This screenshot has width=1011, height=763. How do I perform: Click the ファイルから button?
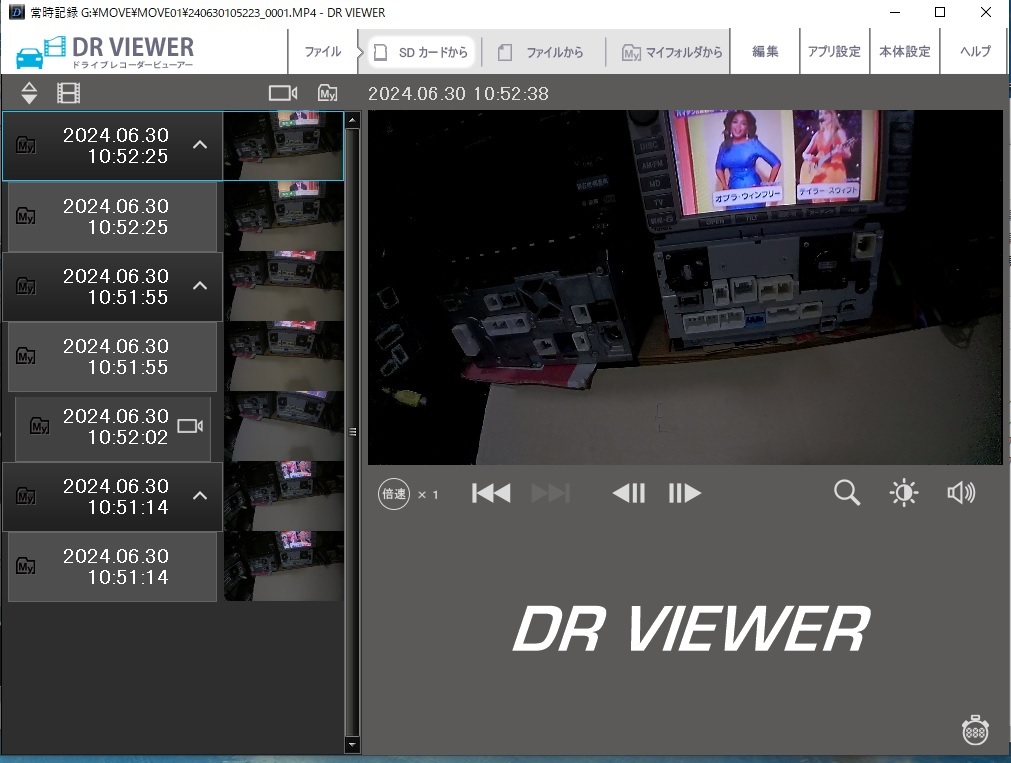click(543, 52)
